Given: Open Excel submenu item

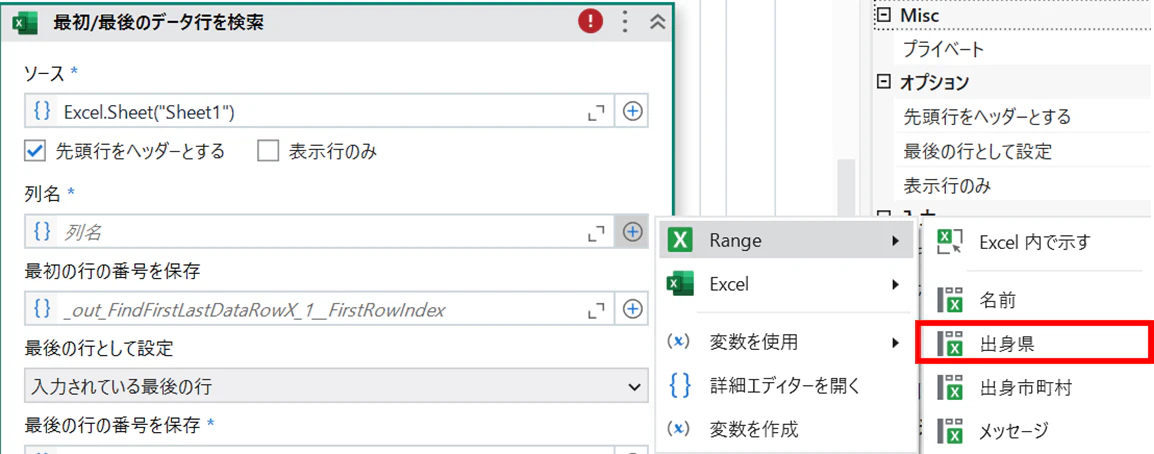Looking at the screenshot, I should tap(785, 283).
